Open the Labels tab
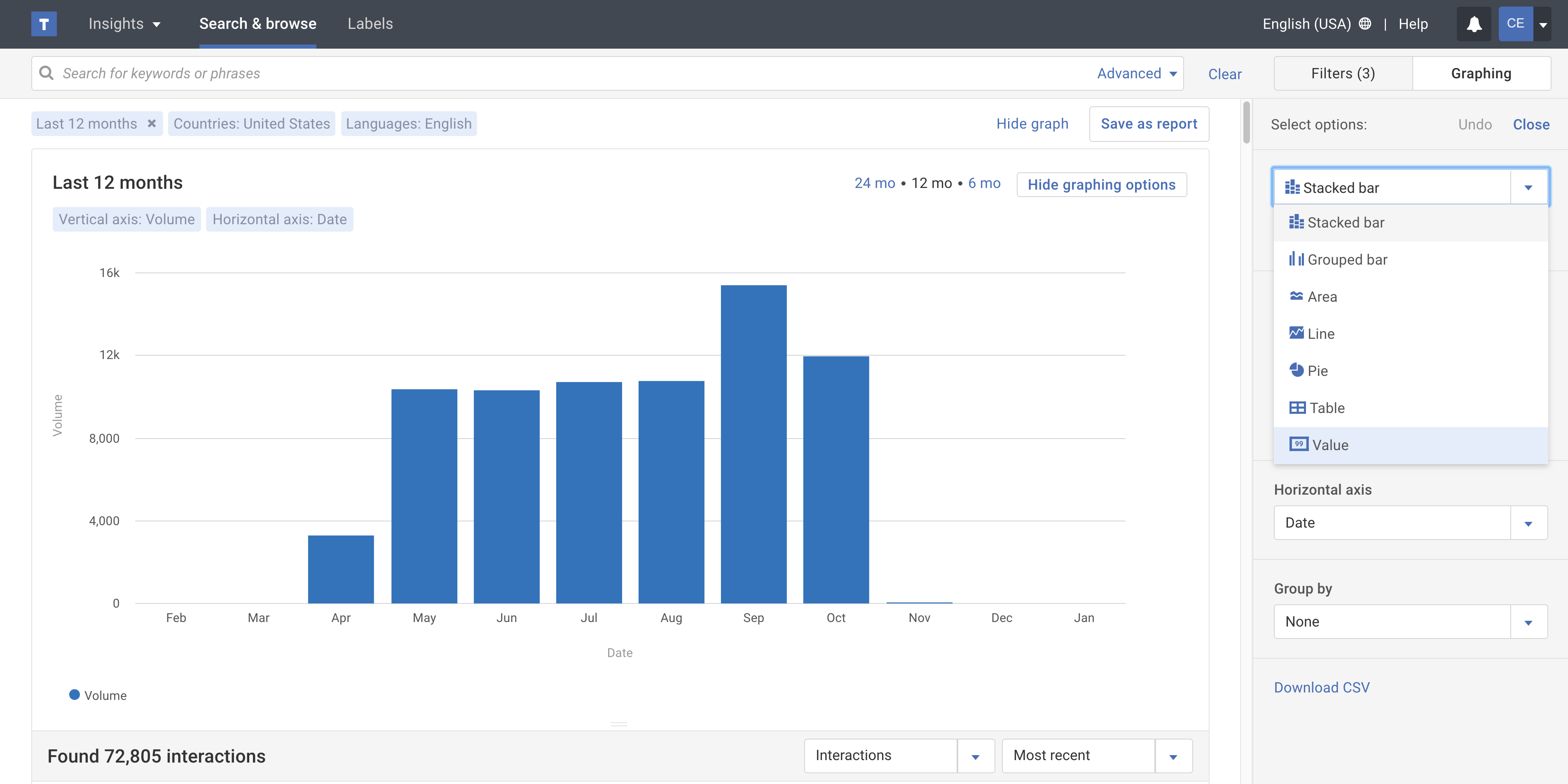 tap(370, 24)
